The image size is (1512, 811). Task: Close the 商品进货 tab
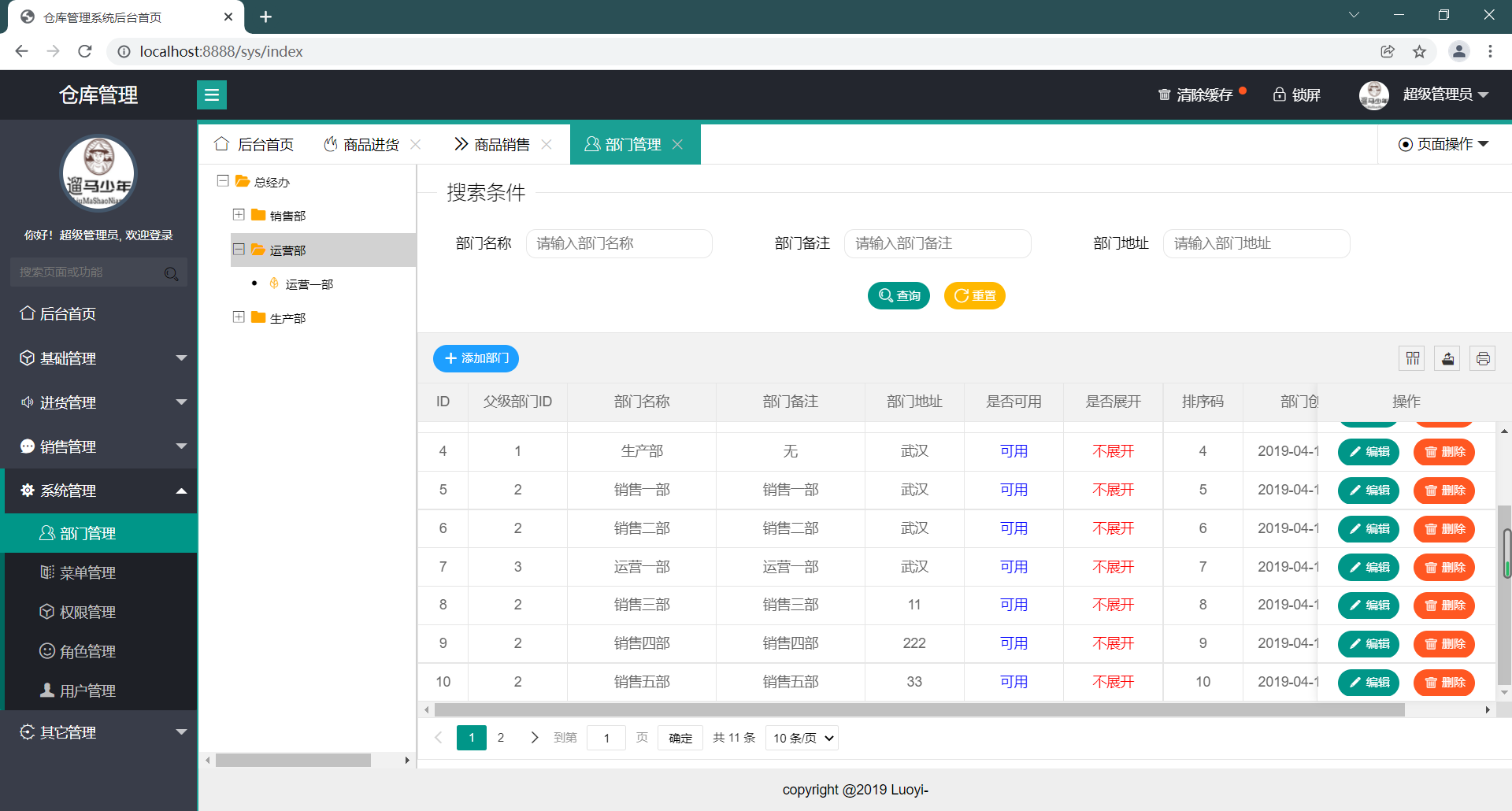416,144
